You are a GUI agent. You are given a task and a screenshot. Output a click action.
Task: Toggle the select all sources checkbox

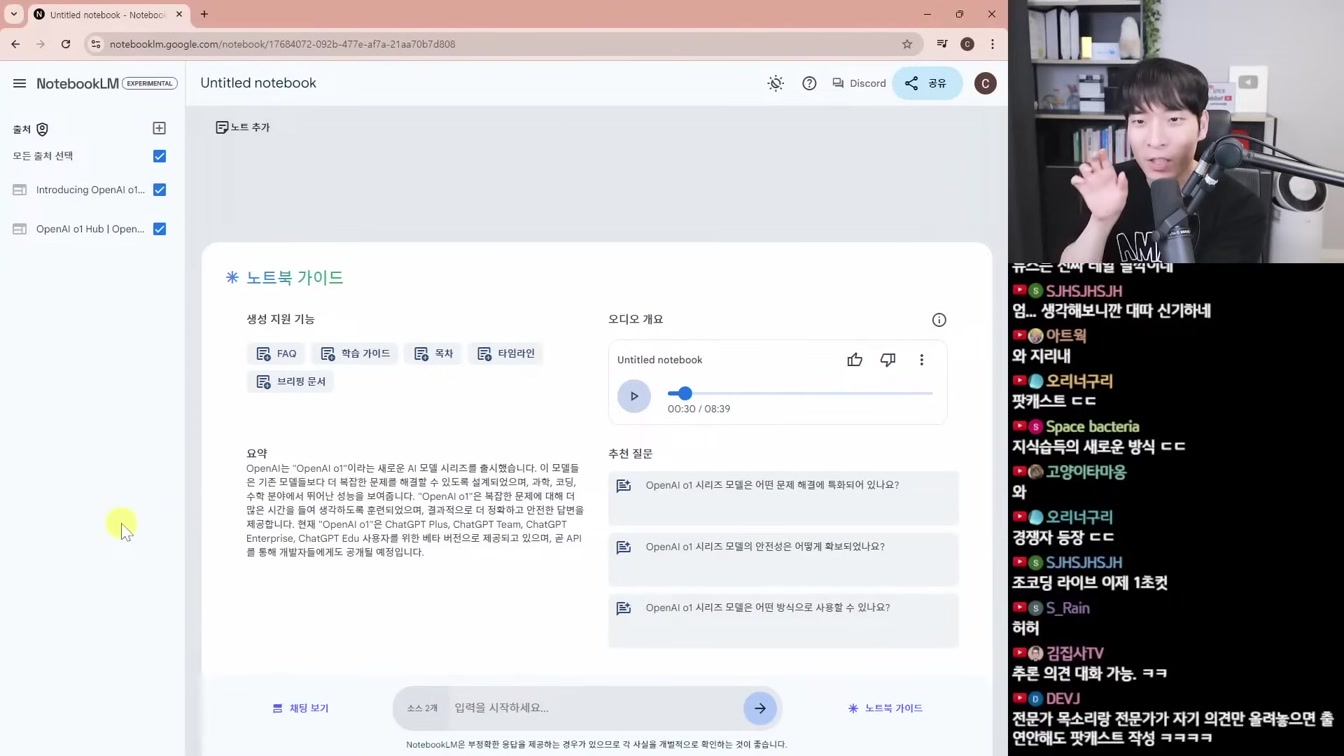coord(159,156)
